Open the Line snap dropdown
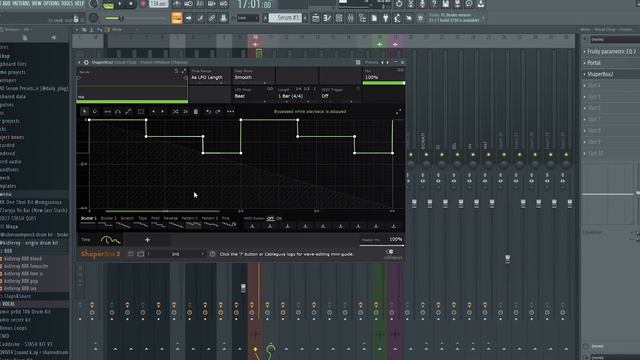Viewport: 640px width, 360px height. pyautogui.click(x=248, y=18)
